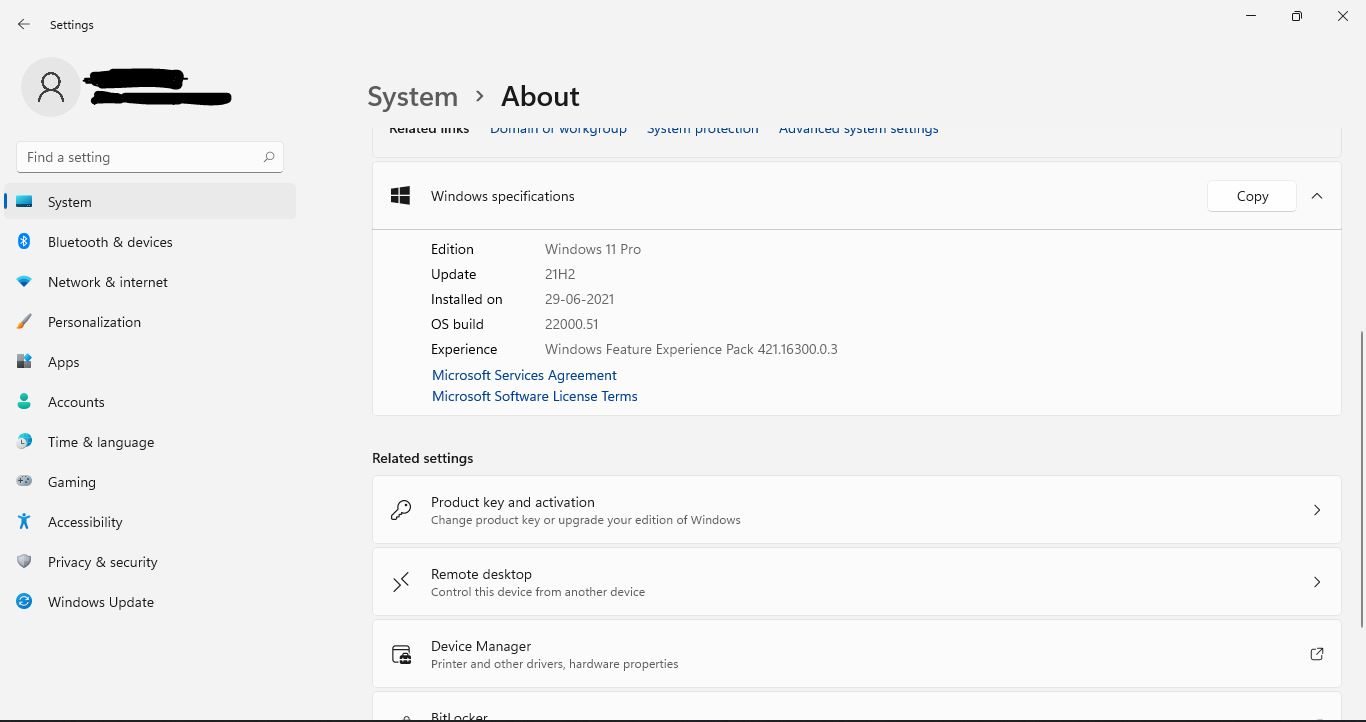This screenshot has height=722, width=1366.
Task: Collapse the Windows specifications section
Action: pos(1317,196)
